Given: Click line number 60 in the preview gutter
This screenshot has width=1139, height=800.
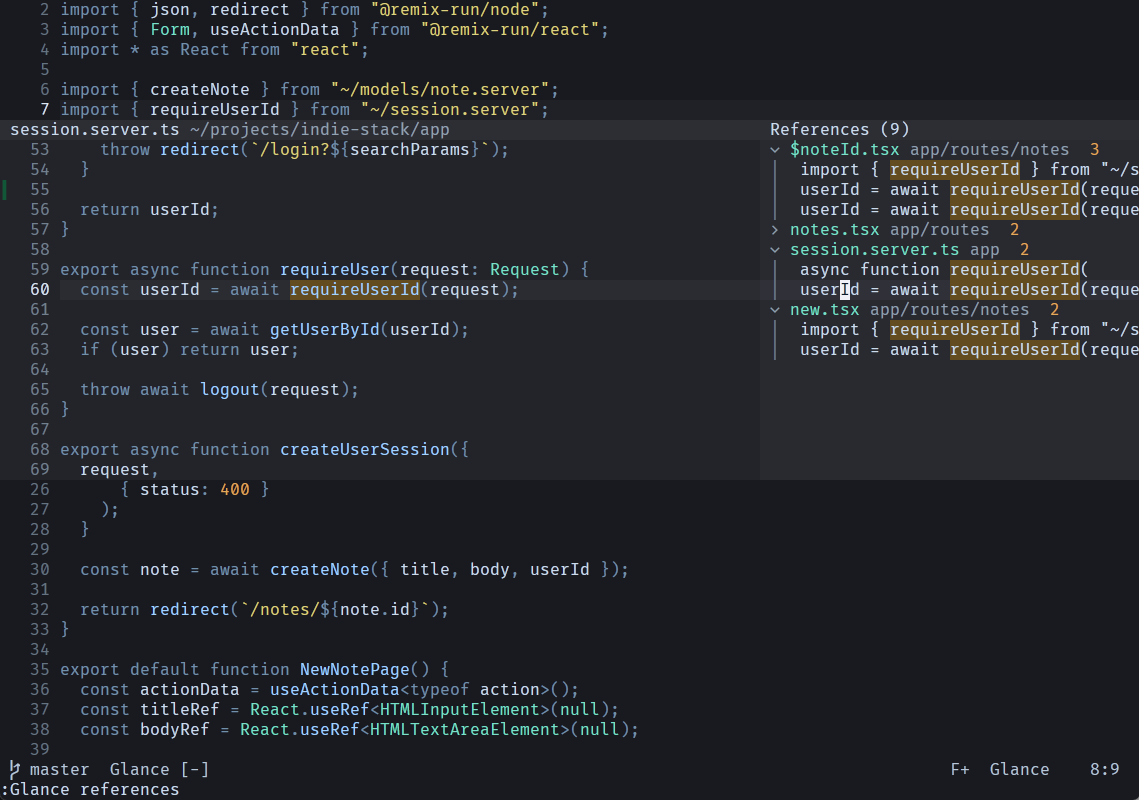Looking at the screenshot, I should point(40,290).
